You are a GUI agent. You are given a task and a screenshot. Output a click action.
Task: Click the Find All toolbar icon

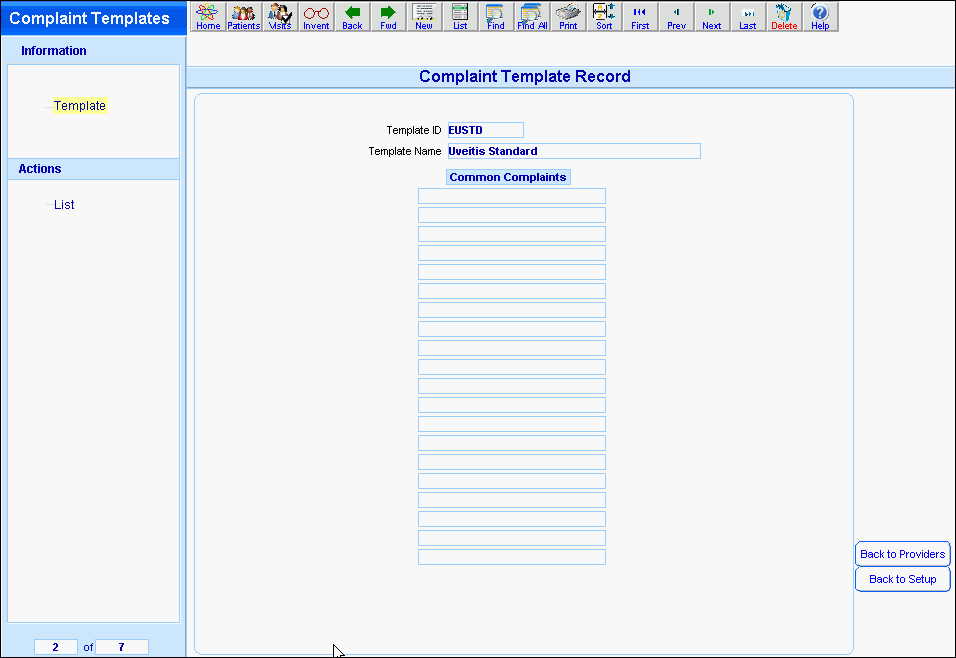coord(532,16)
